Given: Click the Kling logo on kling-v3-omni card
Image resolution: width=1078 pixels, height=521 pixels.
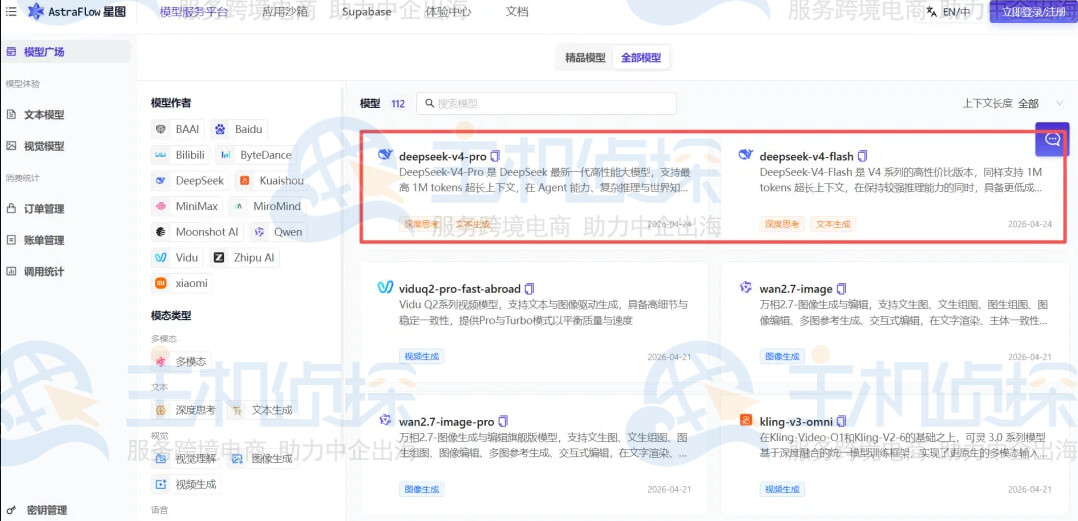Looking at the screenshot, I should 746,419.
